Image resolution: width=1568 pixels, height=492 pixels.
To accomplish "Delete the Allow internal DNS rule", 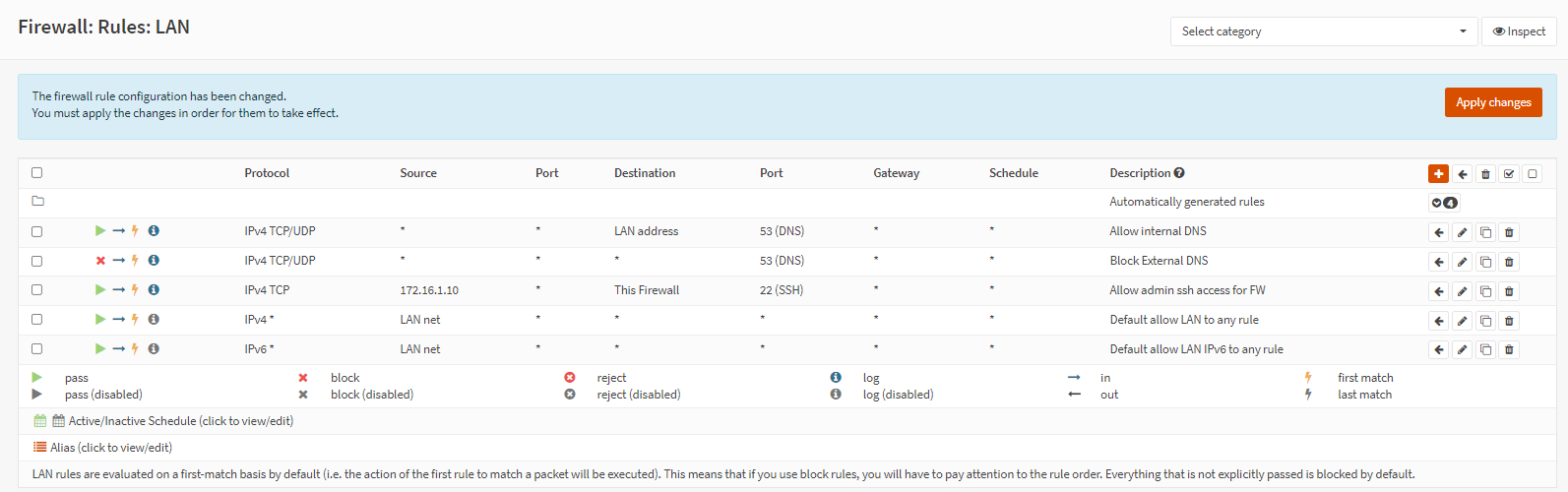I will [x=1509, y=233].
